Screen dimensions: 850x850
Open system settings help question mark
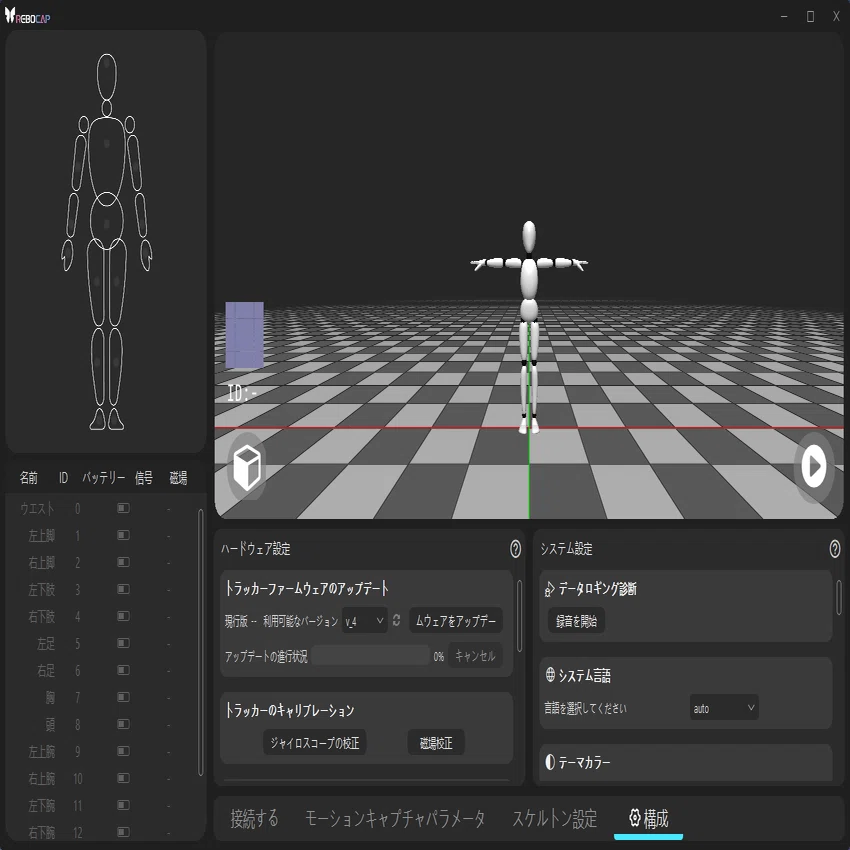[835, 549]
